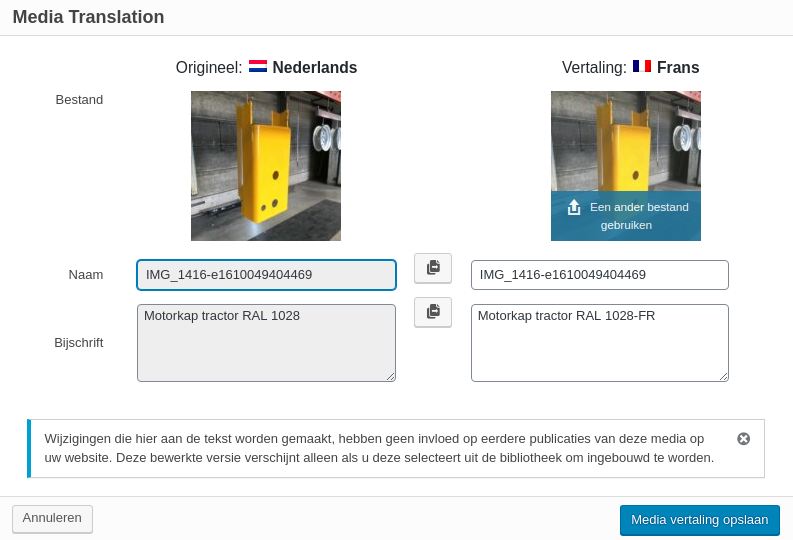
Task: Click the upload icon on French image
Action: click(x=574, y=207)
